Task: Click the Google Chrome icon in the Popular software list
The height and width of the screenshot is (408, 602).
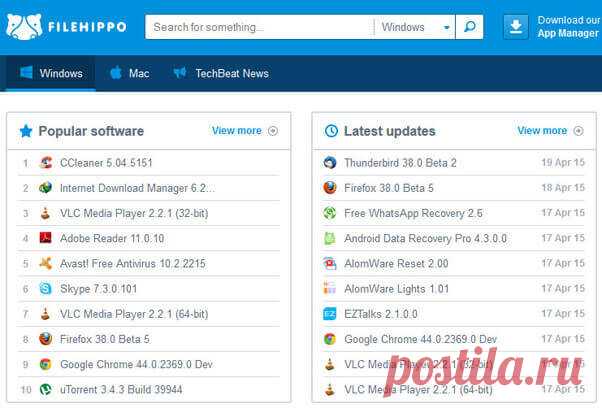Action: click(46, 364)
